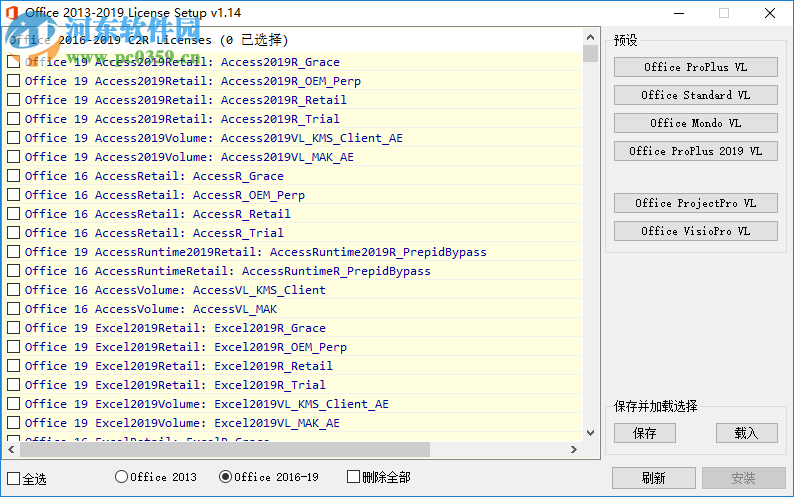Screen dimensions: 794x497
Task: Select row Excel2019R_OEM_Perp
Action: [x=293, y=347]
